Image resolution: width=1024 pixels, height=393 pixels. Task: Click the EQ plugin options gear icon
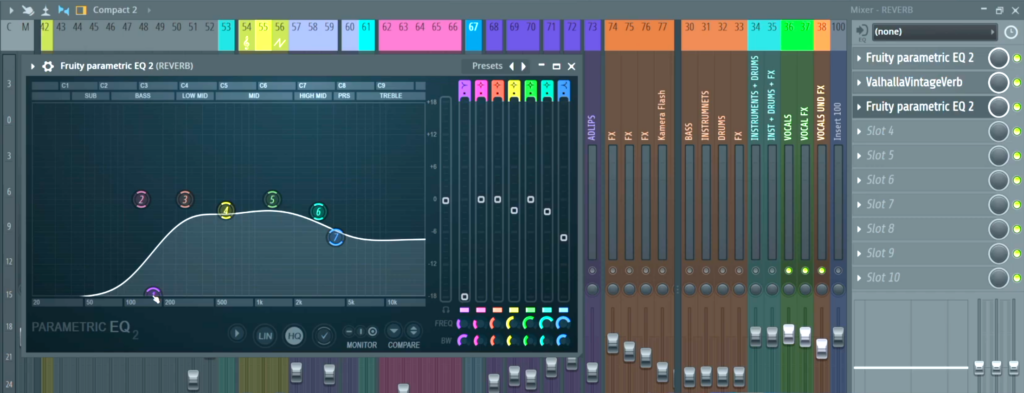(x=48, y=66)
